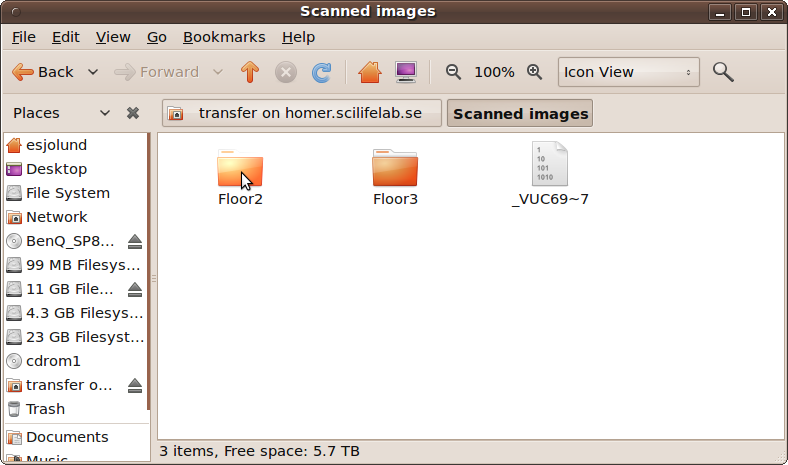Reload the current folder
This screenshot has height=465, width=788.
point(322,72)
